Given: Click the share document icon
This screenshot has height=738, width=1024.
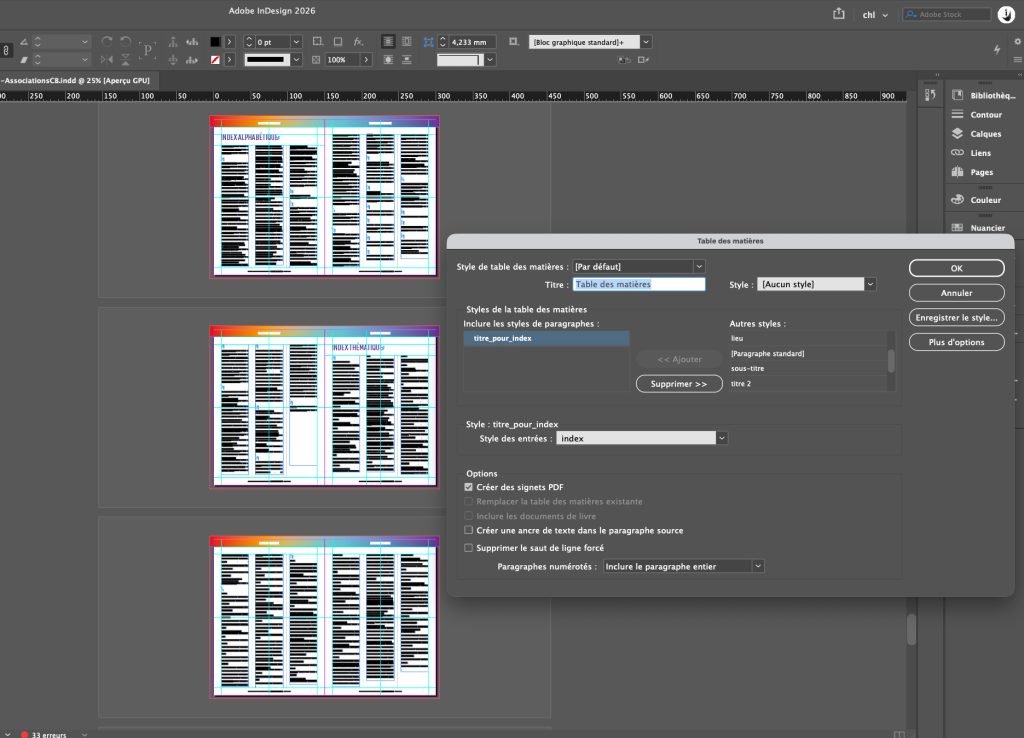Looking at the screenshot, I should click(x=839, y=14).
